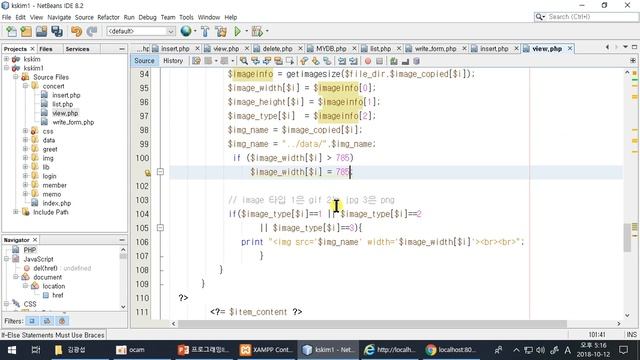Click the Open Project toolbar icon
640x360 pixels.
click(41, 31)
